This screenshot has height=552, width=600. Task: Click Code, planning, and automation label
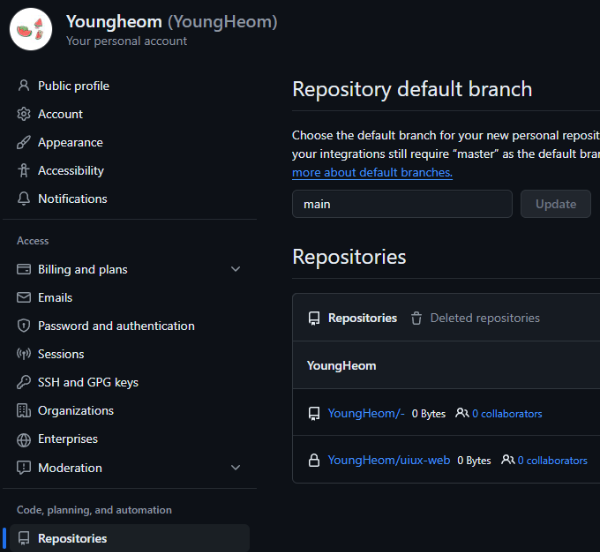click(94, 510)
